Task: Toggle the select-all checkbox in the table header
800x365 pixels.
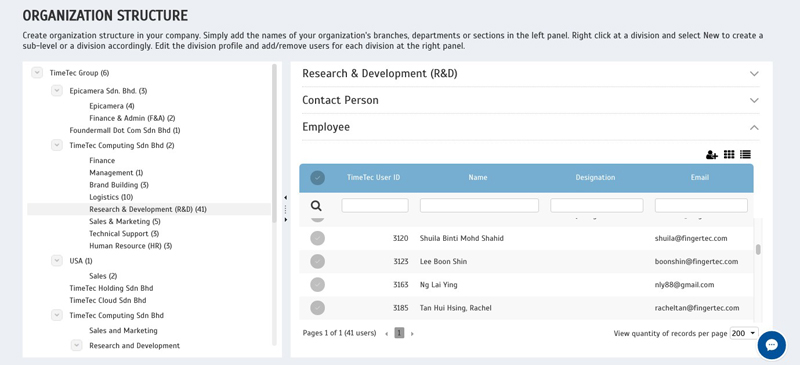Action: (317, 178)
